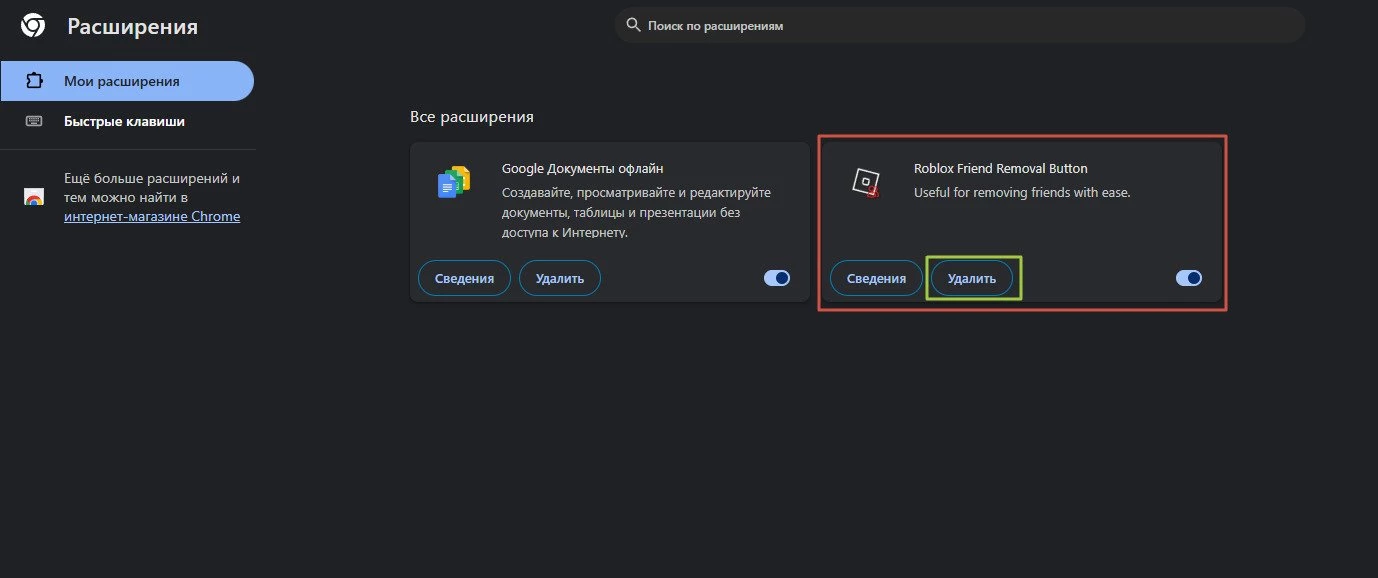Follow the интернет-магазине Chrome link
Viewport: 1378px width, 578px height.
(152, 216)
